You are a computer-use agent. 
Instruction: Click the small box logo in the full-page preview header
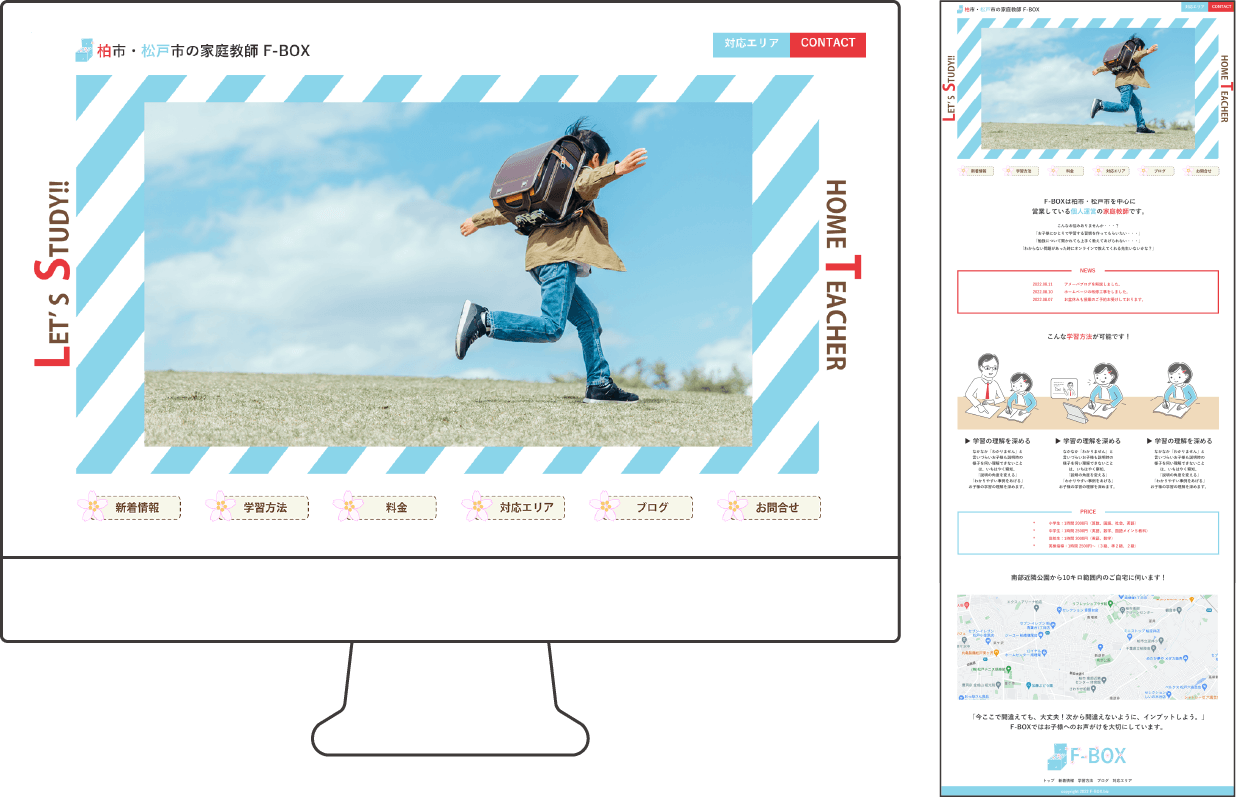[x=960, y=9]
